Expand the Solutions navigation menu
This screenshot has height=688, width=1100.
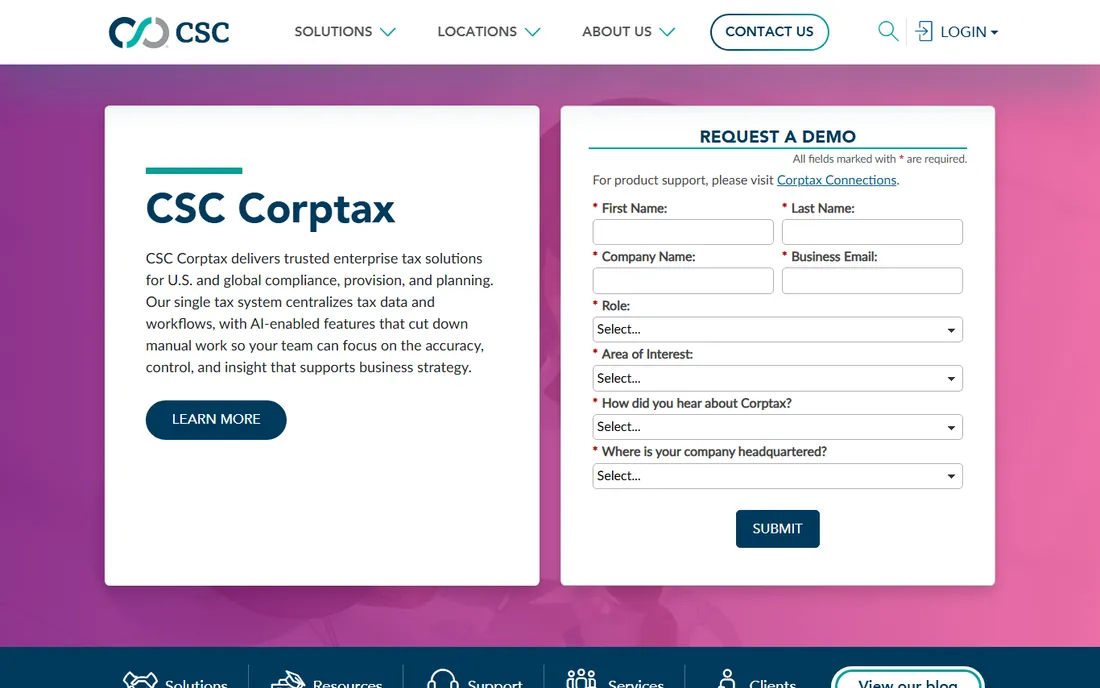pyautogui.click(x=344, y=32)
